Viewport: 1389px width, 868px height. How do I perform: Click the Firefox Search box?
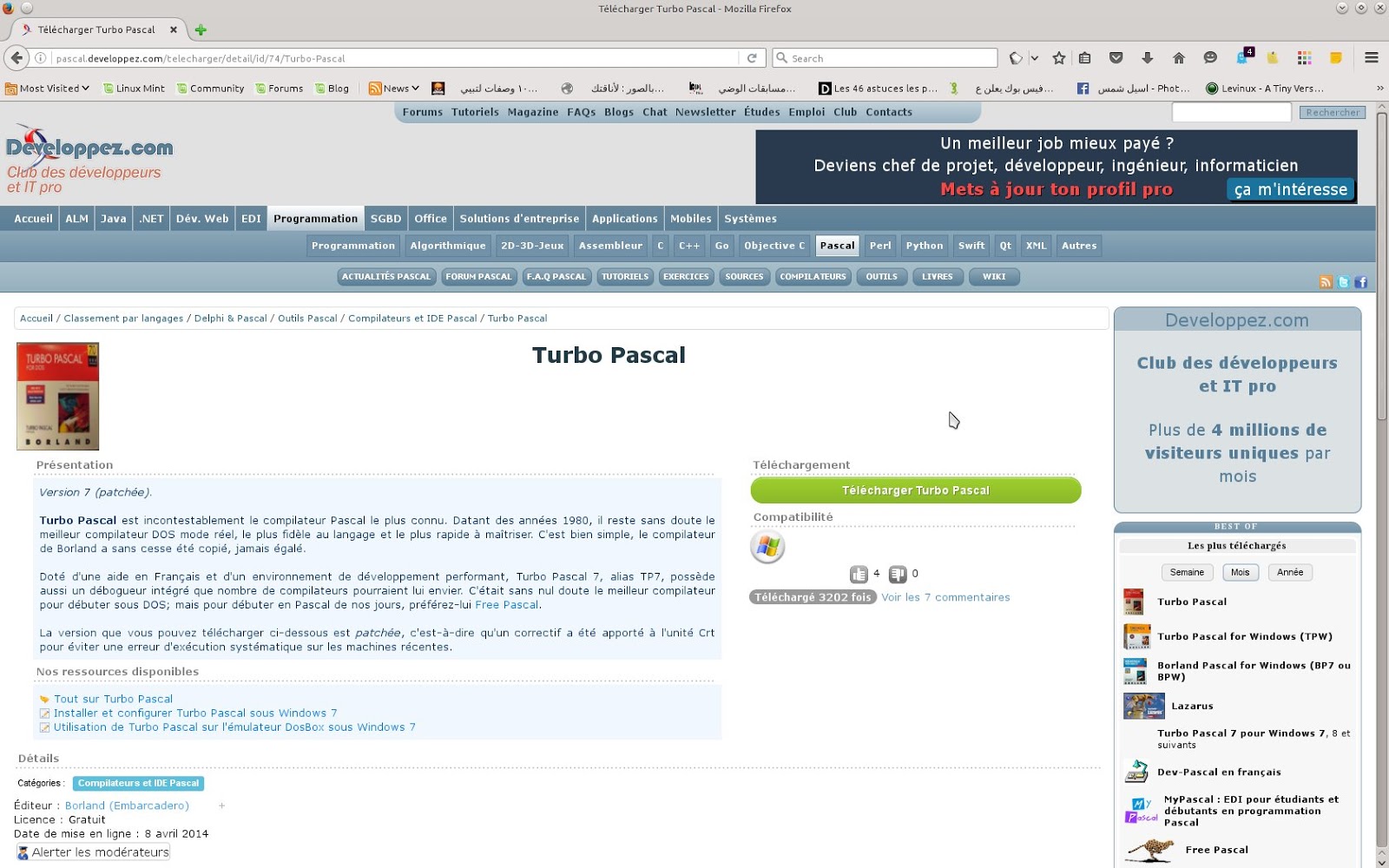885,58
